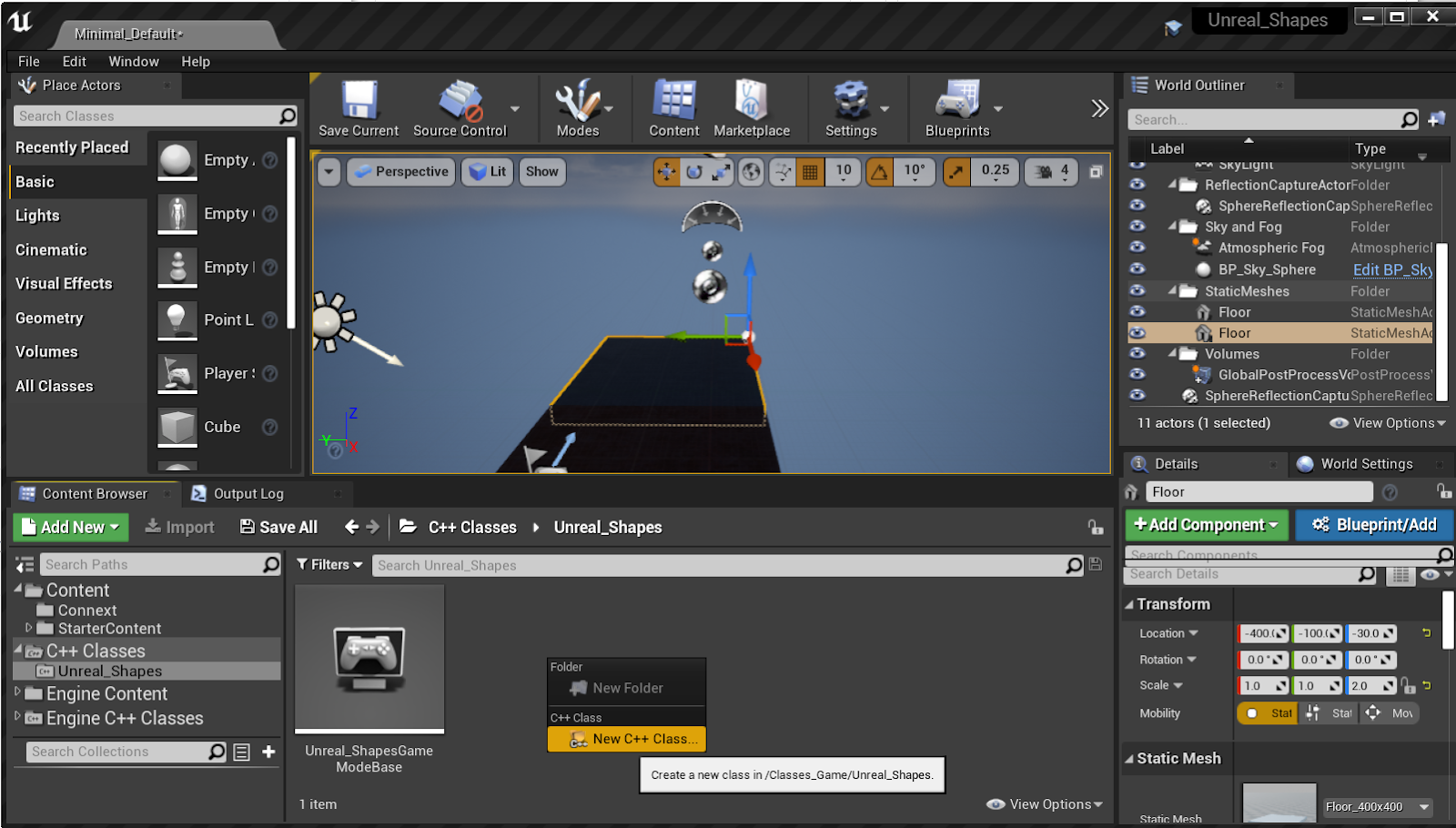The image size is (1456, 828).
Task: Open the Marketplace toolbar icon
Action: coord(752,100)
